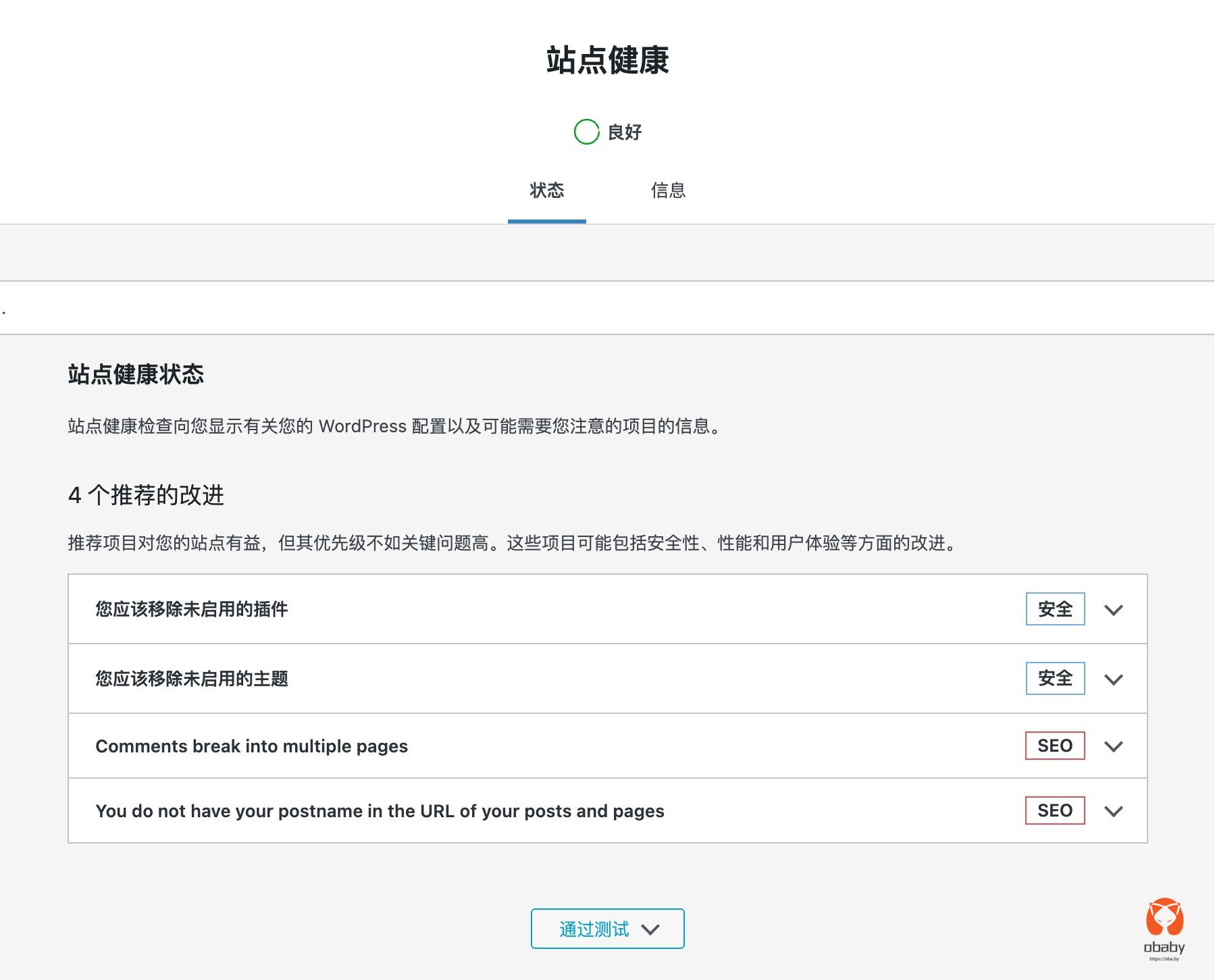The height and width of the screenshot is (980, 1215).
Task: Click the green site health circle indicator
Action: pos(586,132)
